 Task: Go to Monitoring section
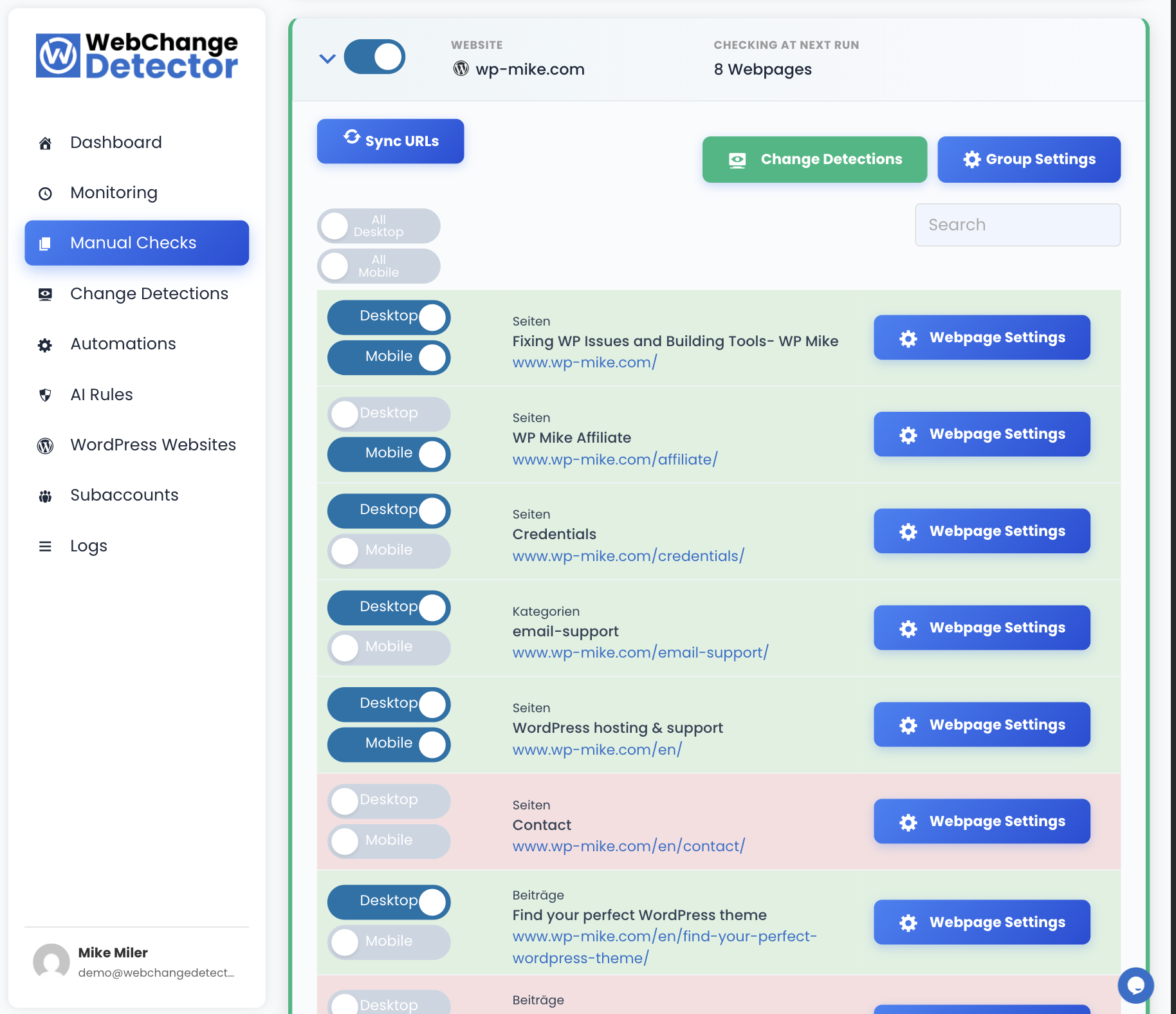coord(136,192)
